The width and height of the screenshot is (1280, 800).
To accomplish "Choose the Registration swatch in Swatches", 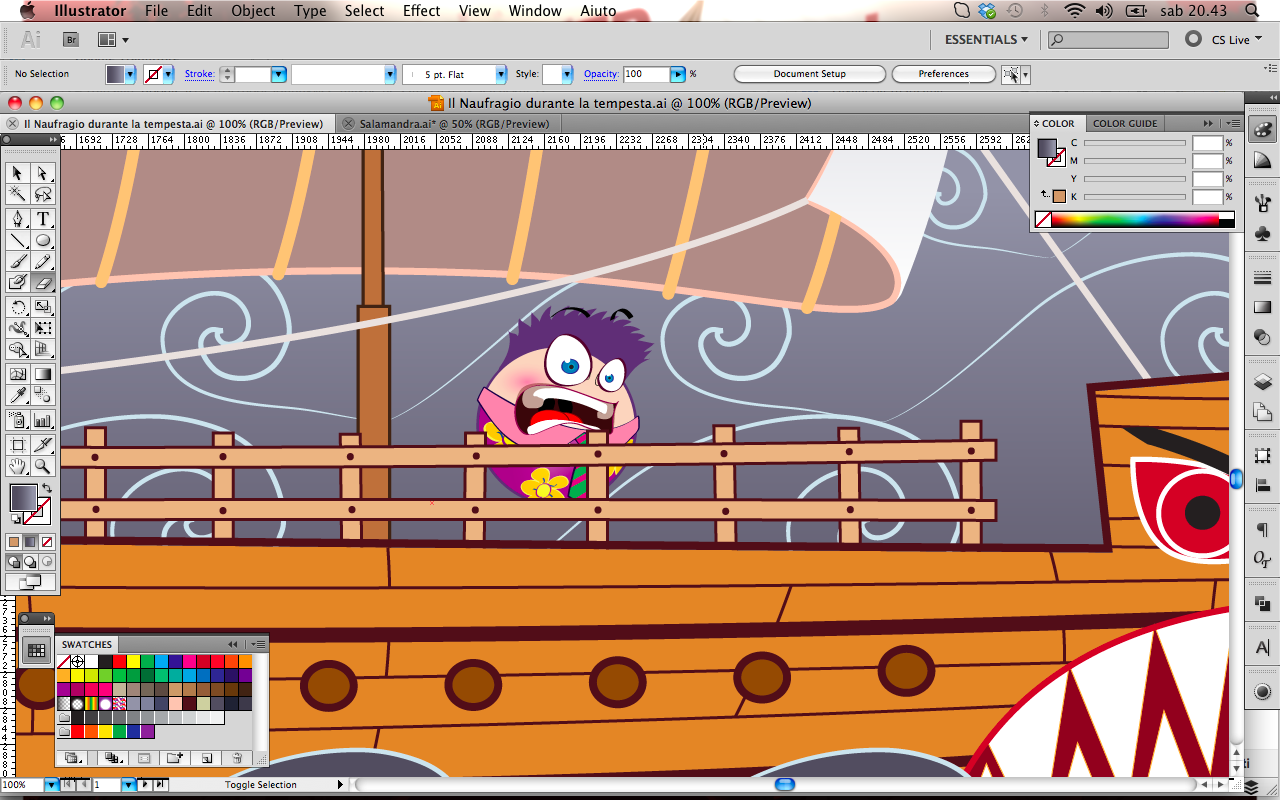I will 77,662.
